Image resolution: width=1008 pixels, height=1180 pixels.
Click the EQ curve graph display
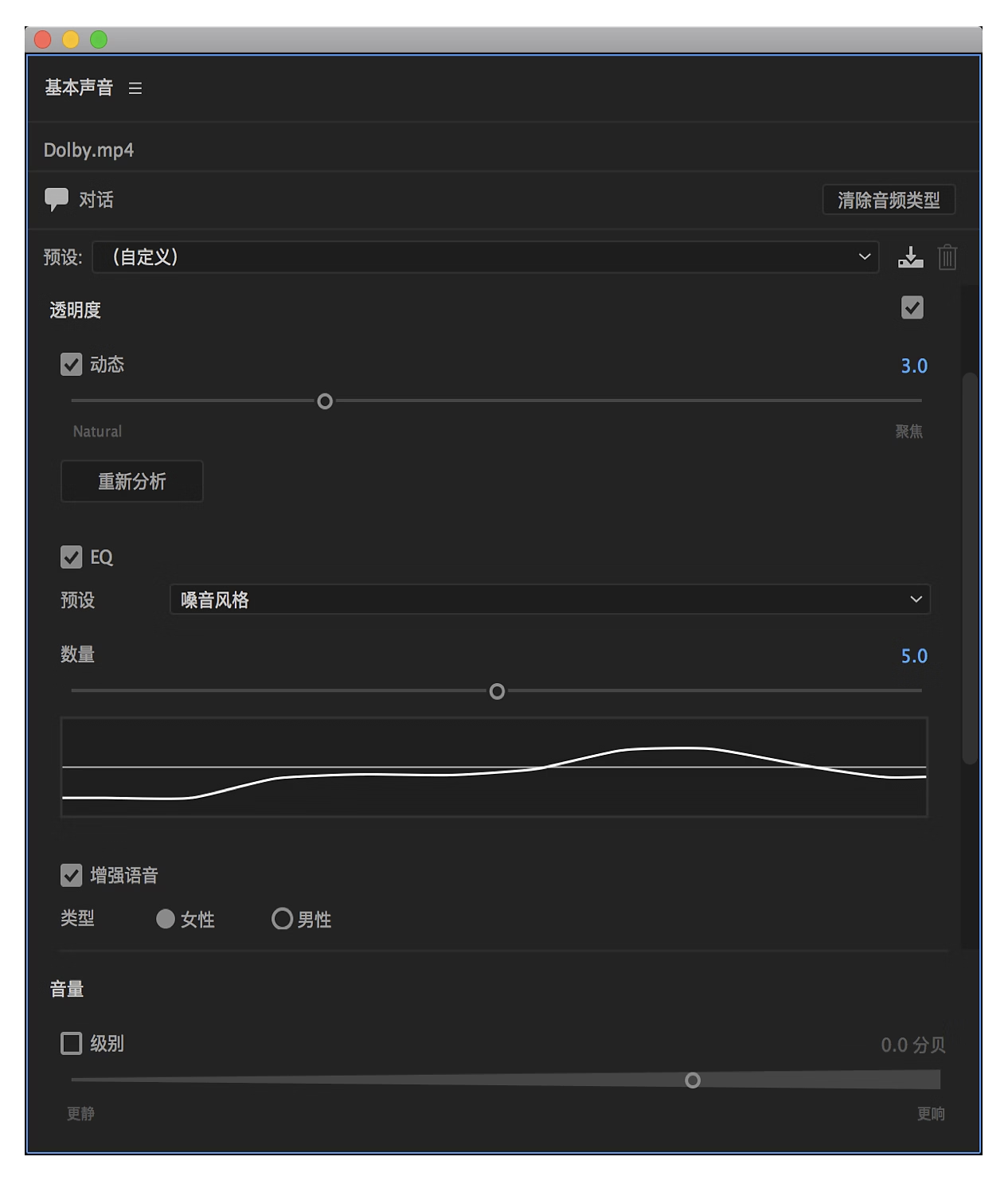[x=494, y=766]
